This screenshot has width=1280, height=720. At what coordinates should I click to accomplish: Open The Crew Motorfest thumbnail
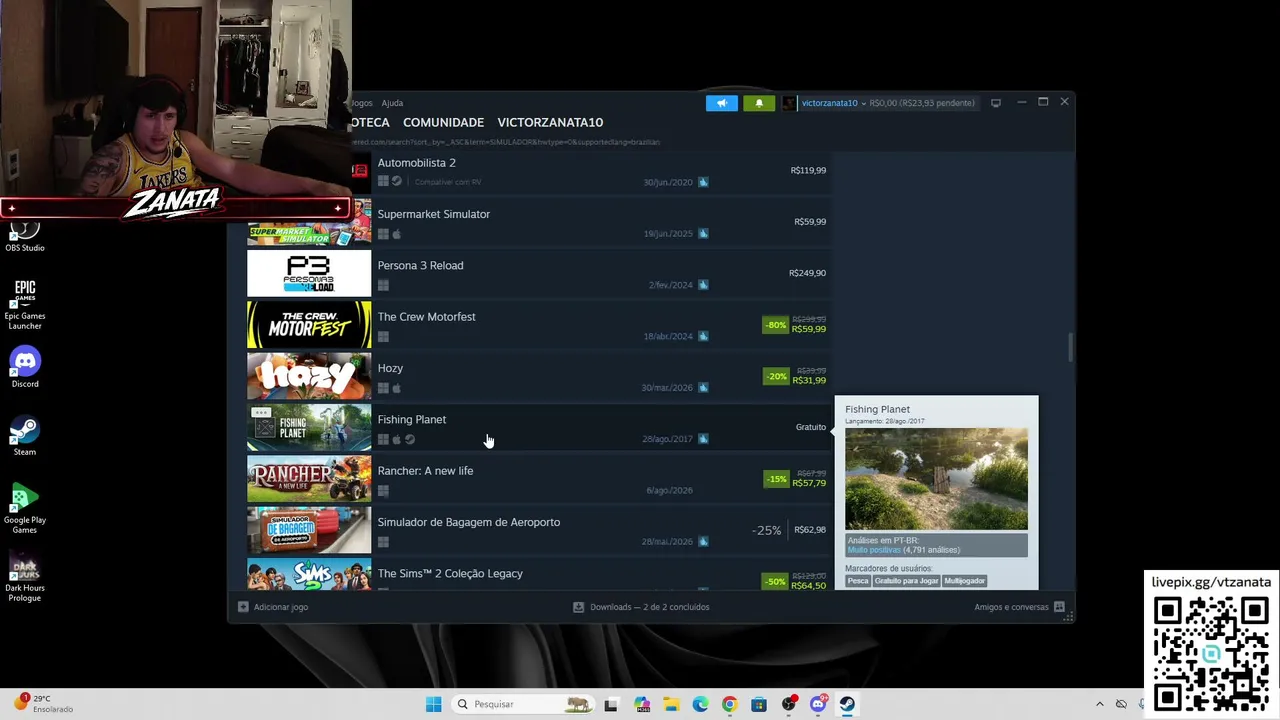pyautogui.click(x=309, y=325)
